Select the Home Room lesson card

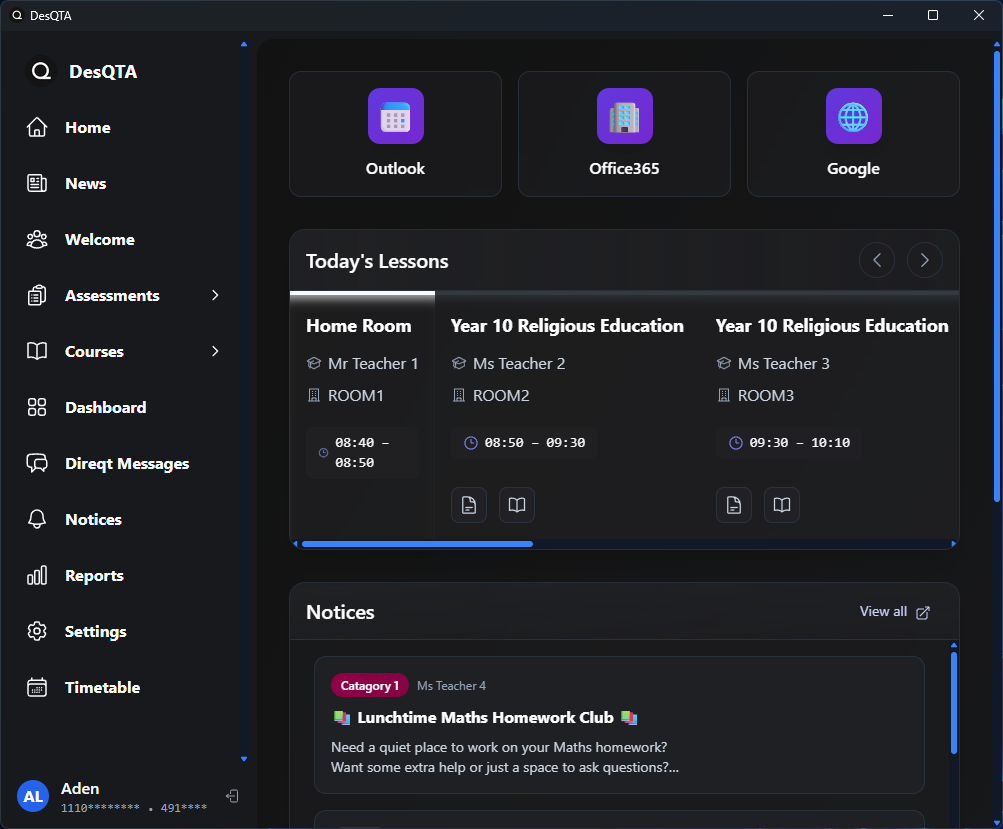pos(362,416)
